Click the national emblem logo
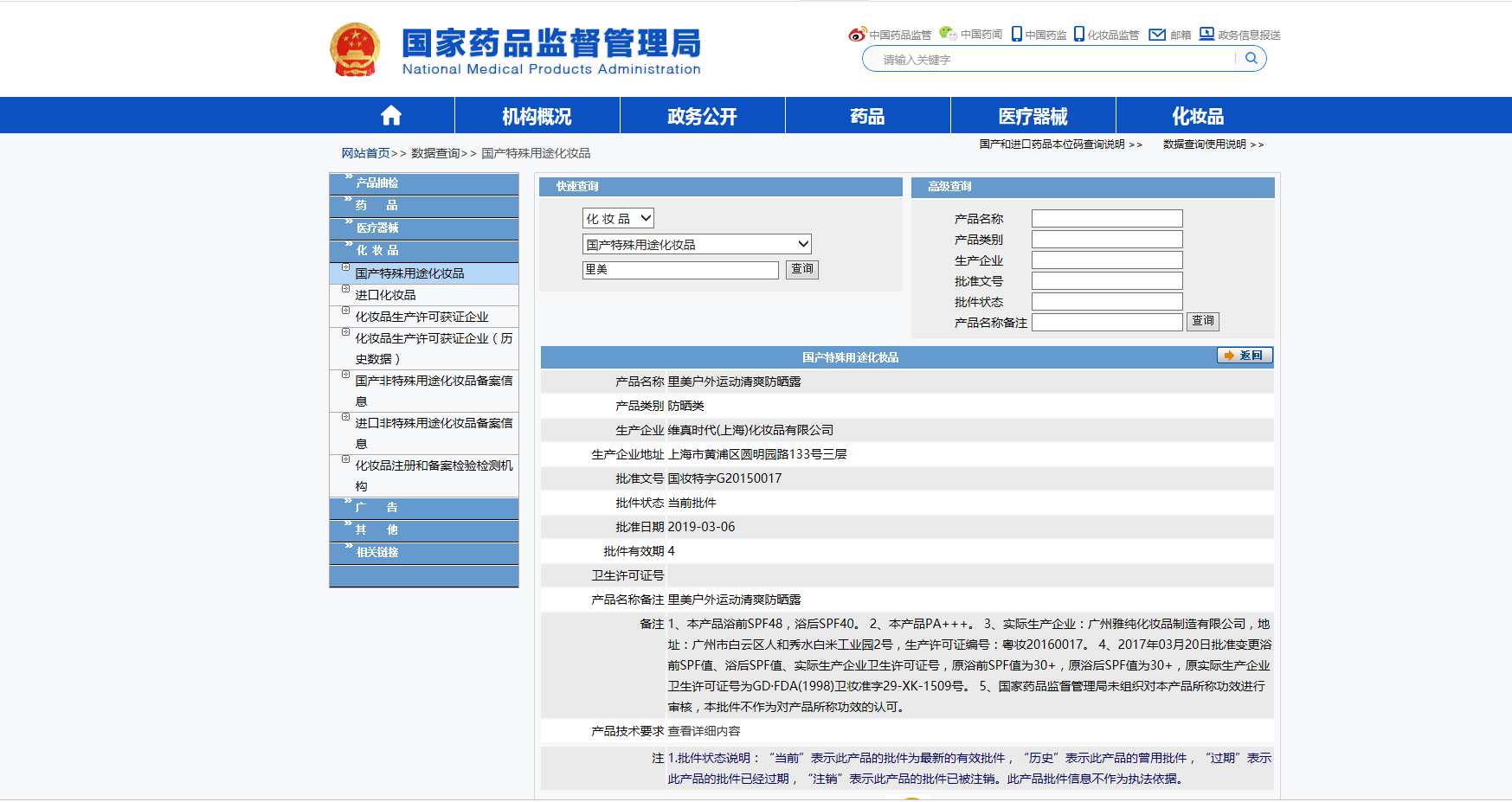 click(x=355, y=50)
